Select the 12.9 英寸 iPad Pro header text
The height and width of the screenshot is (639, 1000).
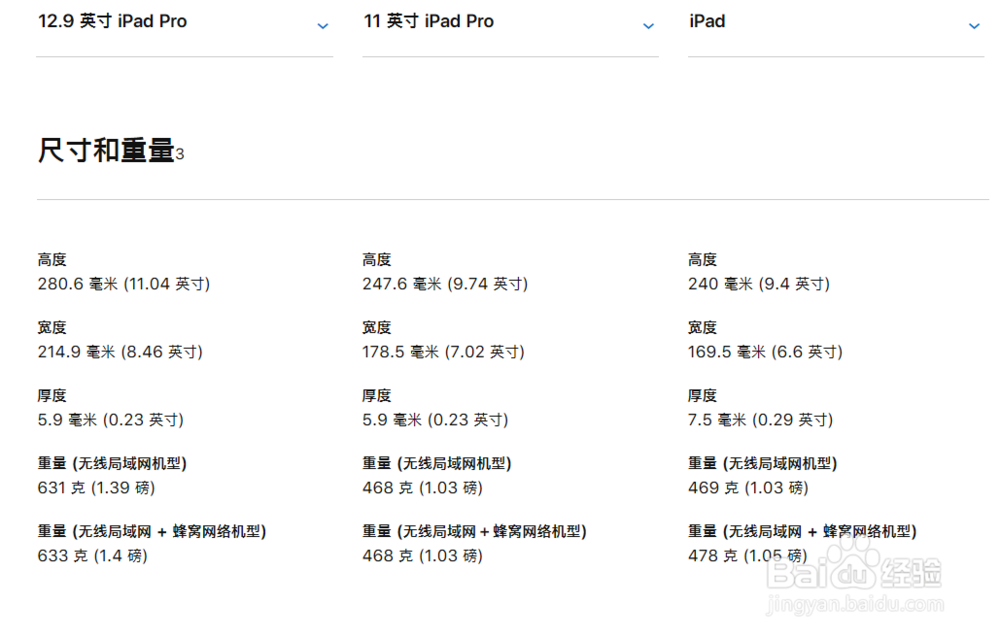112,21
